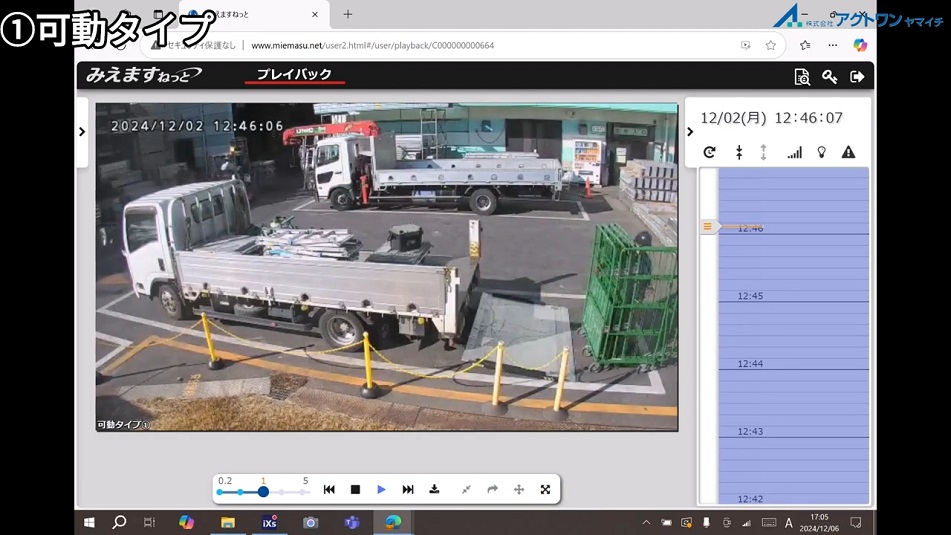Switch to Edge browser on taskbar
This screenshot has width=951, height=535.
[x=393, y=522]
